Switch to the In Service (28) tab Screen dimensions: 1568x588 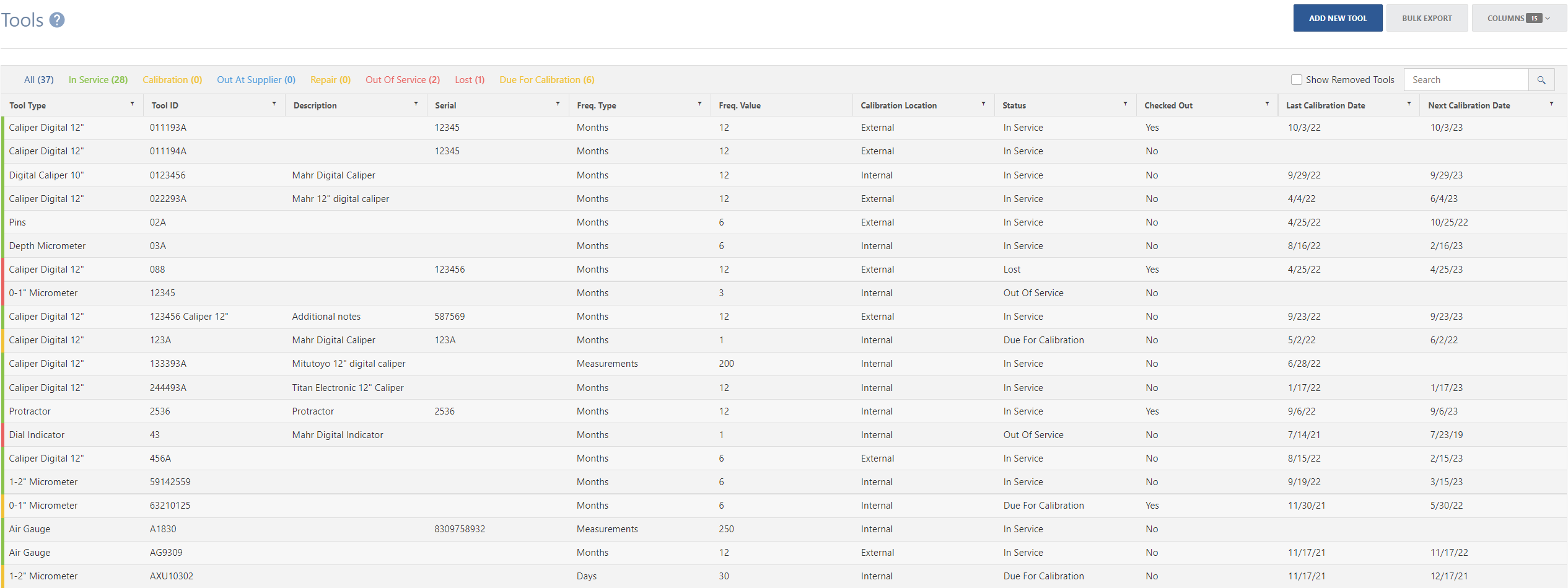click(98, 79)
